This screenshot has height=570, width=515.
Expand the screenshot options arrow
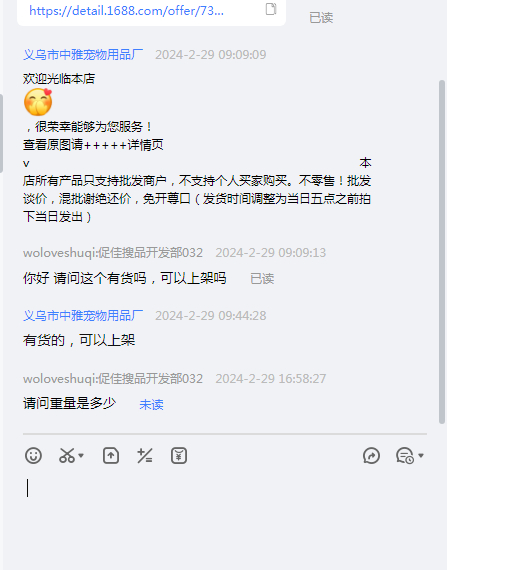click(81, 455)
